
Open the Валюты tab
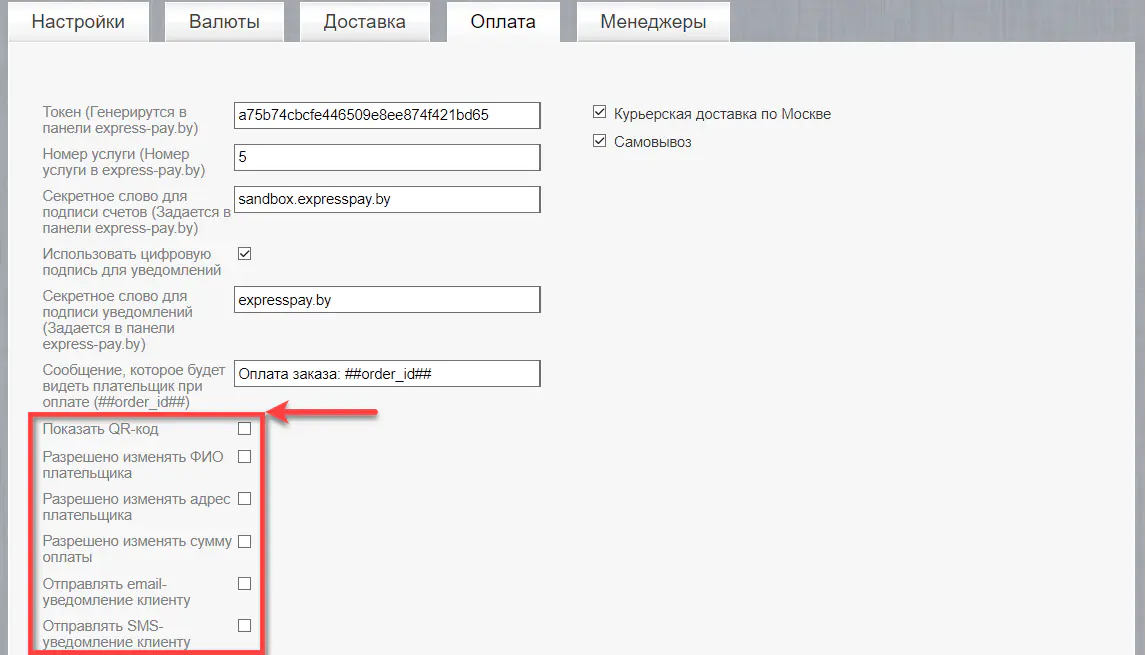click(x=224, y=20)
